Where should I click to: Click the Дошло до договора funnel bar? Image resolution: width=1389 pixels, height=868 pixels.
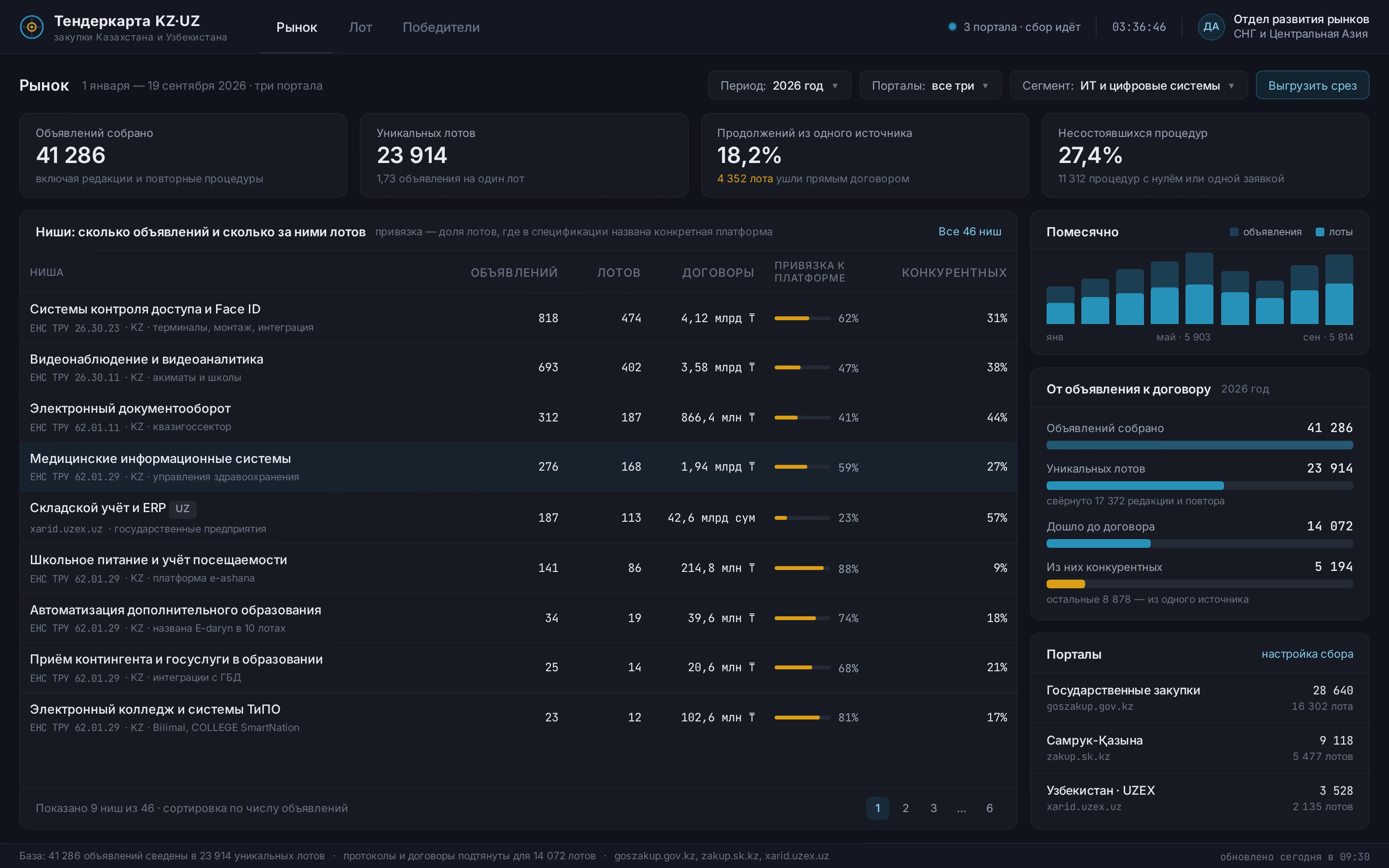(x=1199, y=543)
